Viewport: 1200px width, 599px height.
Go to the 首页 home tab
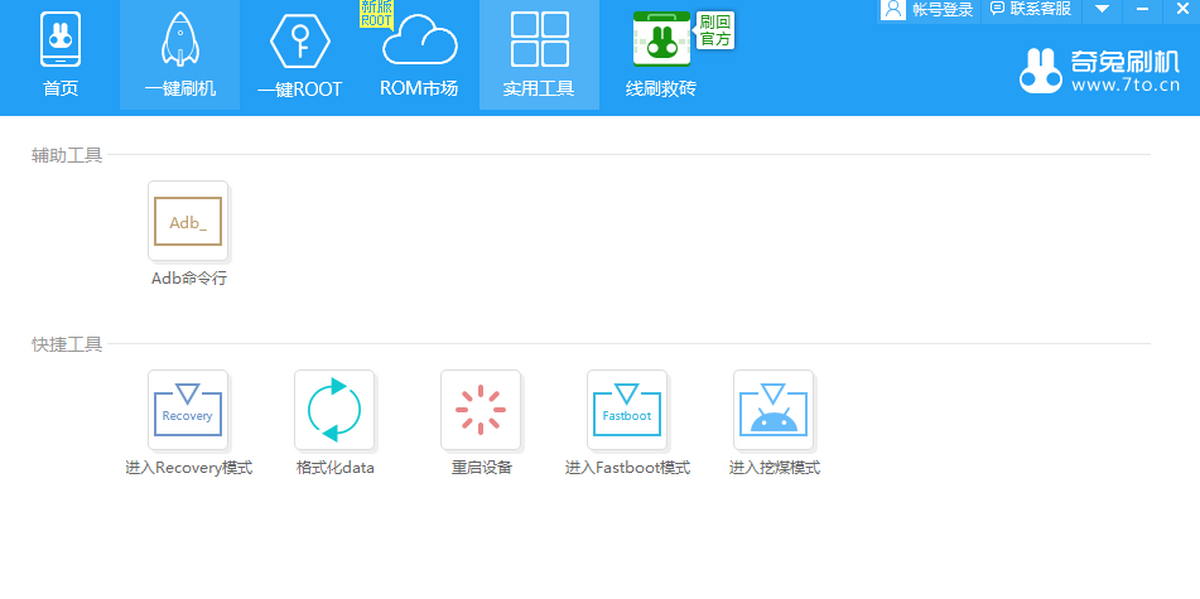pos(60,55)
